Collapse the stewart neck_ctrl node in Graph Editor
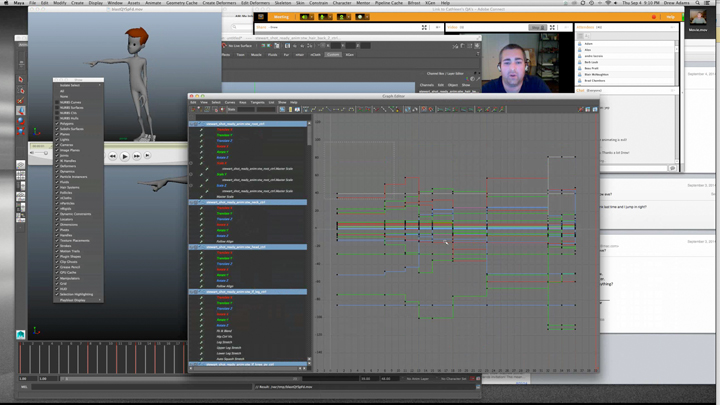Viewport: 720px width, 405px height. tap(193, 202)
